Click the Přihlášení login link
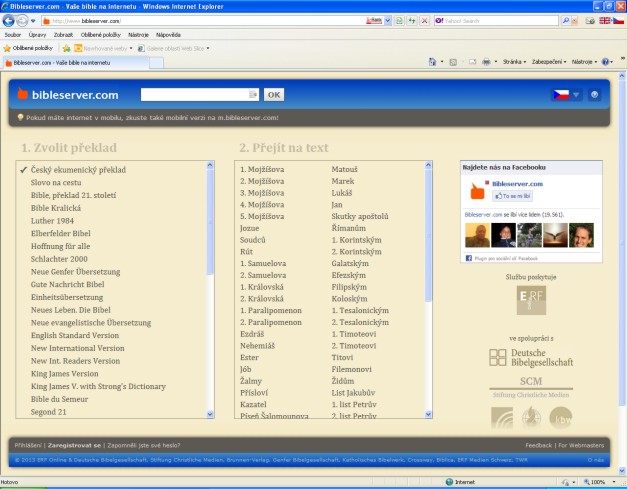Image resolution: width=627 pixels, height=489 pixels. click(28, 445)
